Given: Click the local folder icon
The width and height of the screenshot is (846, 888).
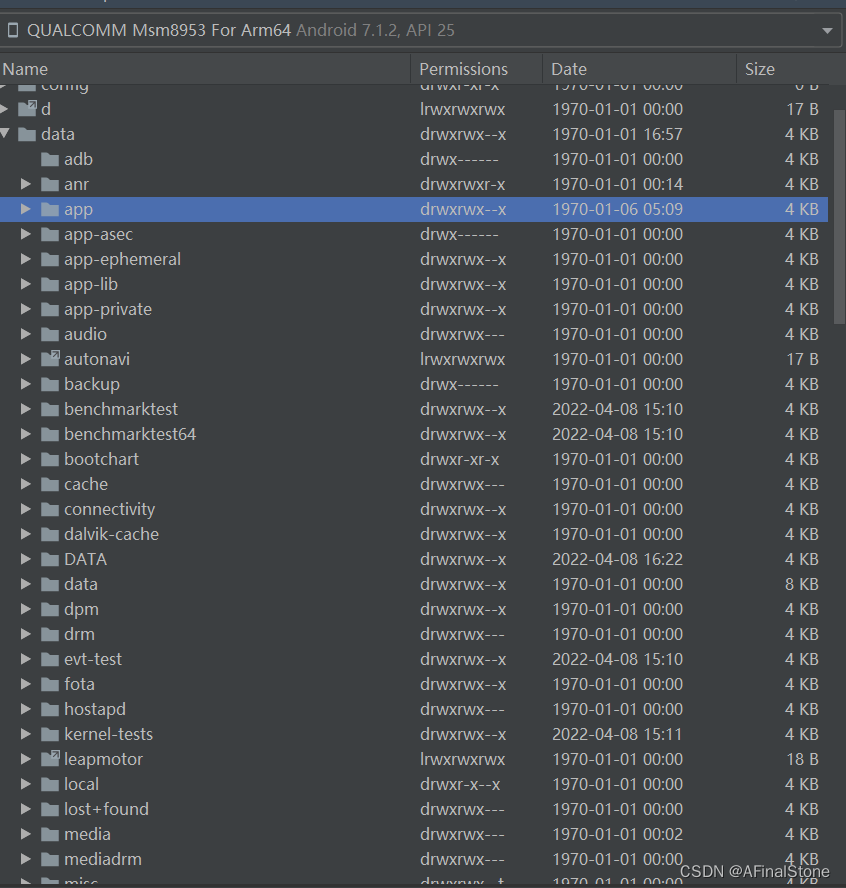Looking at the screenshot, I should (50, 784).
